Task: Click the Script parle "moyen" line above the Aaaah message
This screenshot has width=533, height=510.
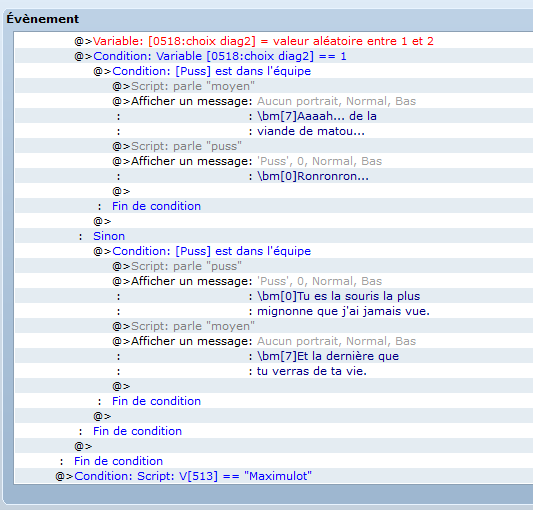Action: click(274, 86)
